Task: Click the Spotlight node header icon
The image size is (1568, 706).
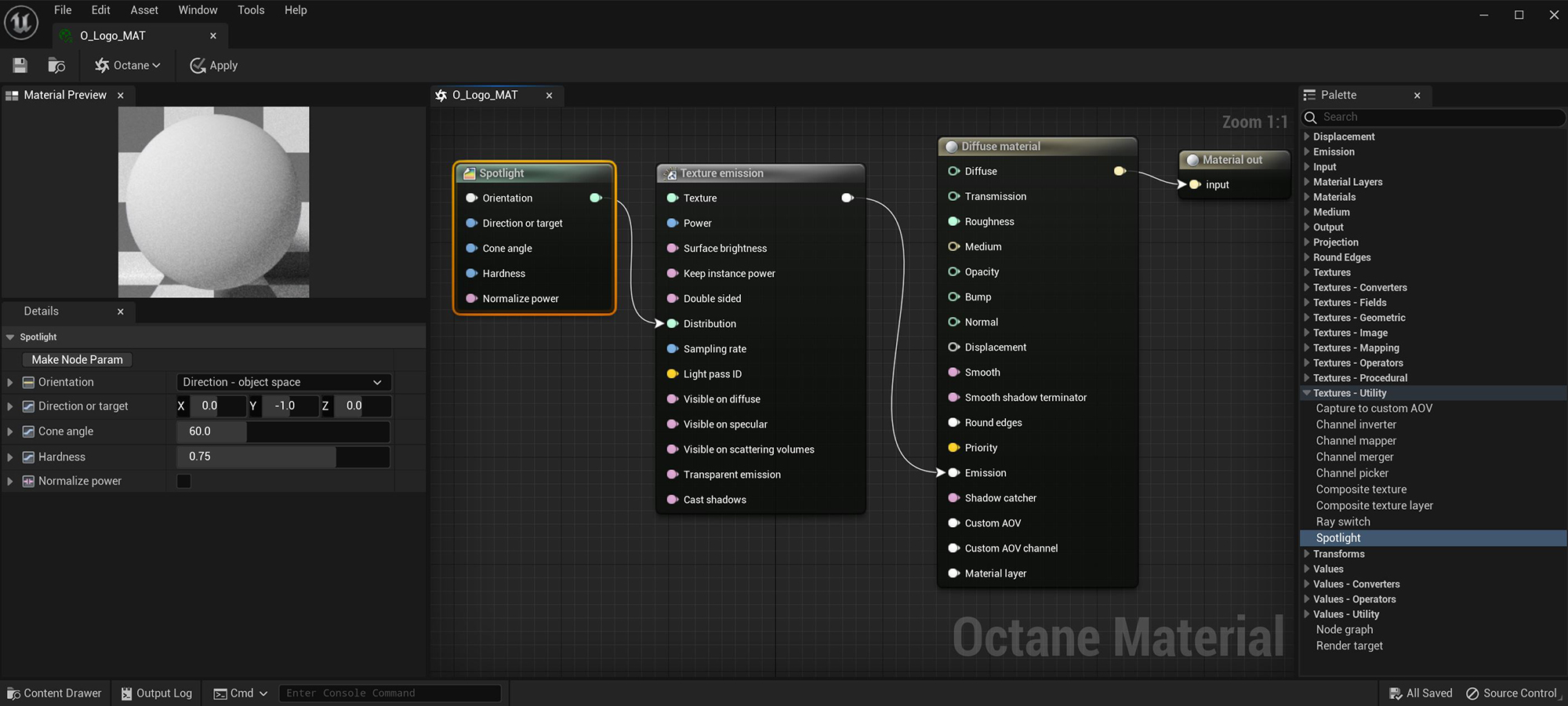Action: tap(470, 173)
